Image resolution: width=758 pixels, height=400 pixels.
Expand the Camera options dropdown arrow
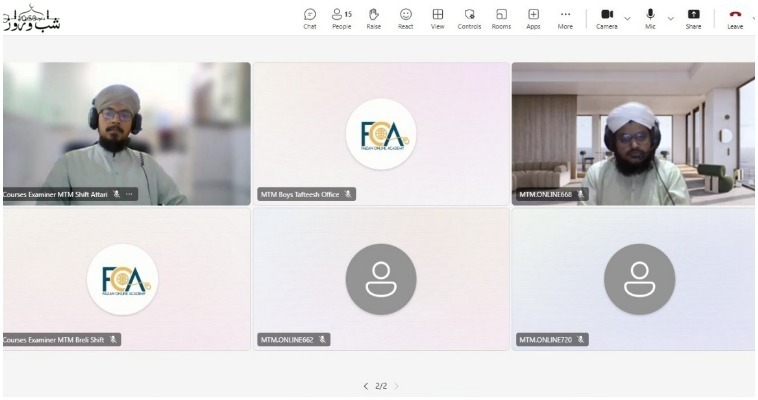(x=627, y=17)
